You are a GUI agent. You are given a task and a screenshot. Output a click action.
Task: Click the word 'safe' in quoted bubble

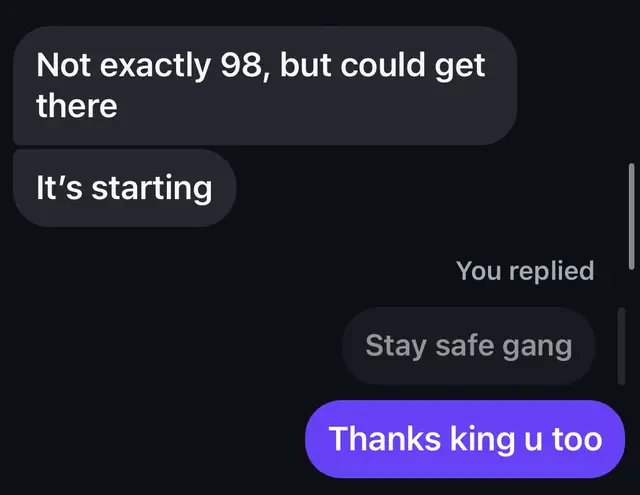coord(464,346)
